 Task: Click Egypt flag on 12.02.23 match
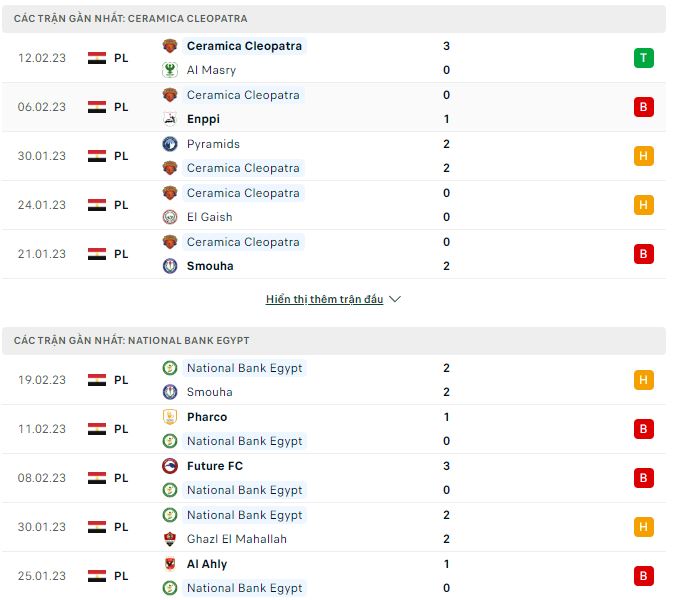tap(97, 58)
